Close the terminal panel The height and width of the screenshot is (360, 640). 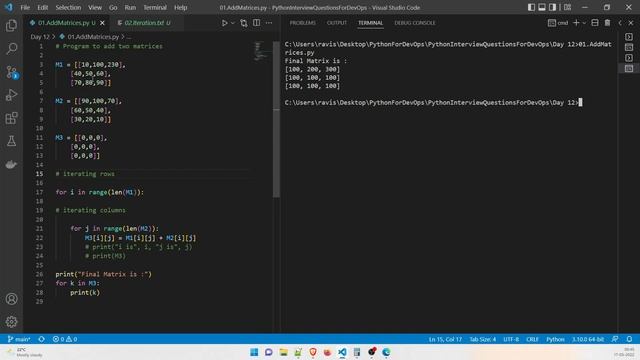(631, 23)
